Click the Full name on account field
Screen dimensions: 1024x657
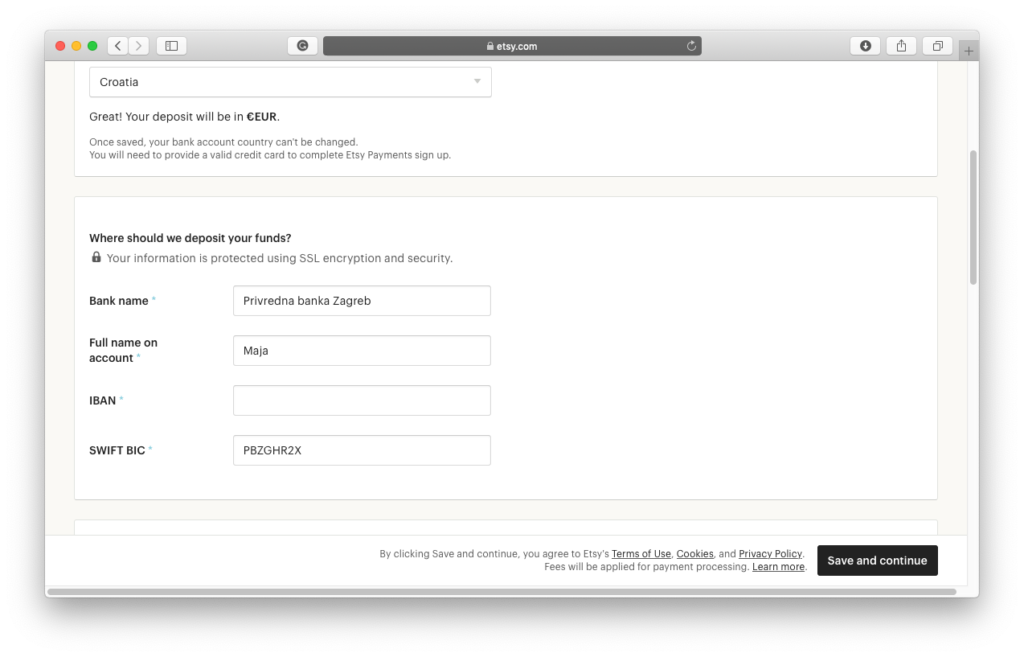361,351
